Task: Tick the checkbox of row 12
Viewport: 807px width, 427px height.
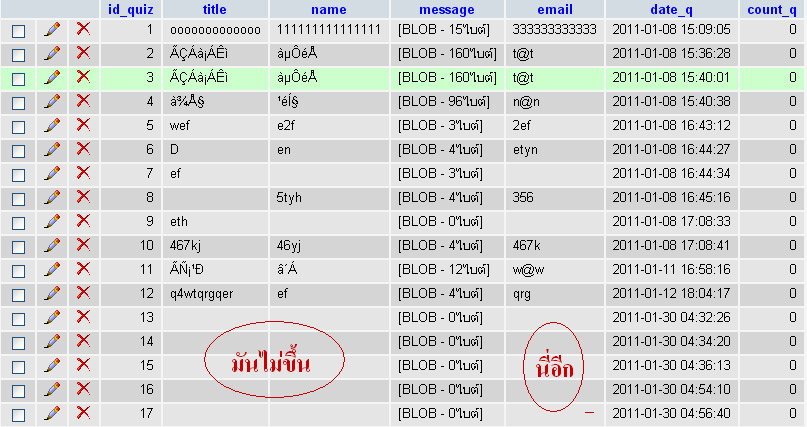Action: point(19,295)
